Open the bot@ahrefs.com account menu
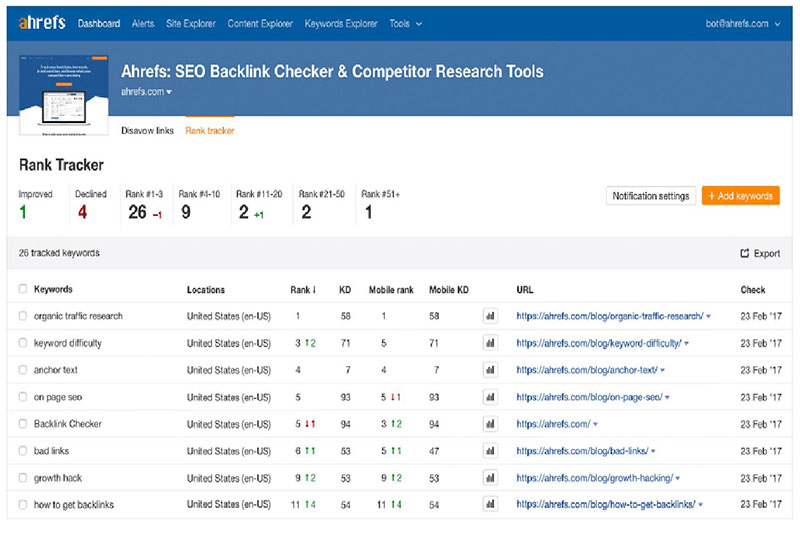This screenshot has height=533, width=800. 743,23
